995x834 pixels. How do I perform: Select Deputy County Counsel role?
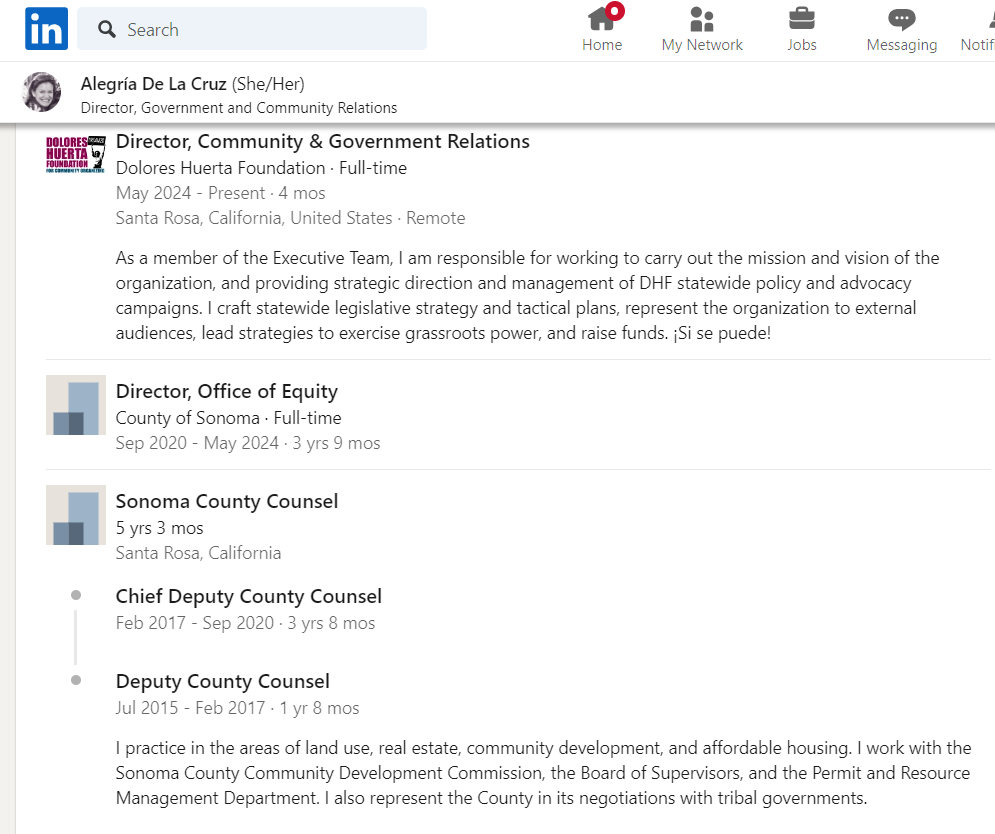[x=223, y=682]
